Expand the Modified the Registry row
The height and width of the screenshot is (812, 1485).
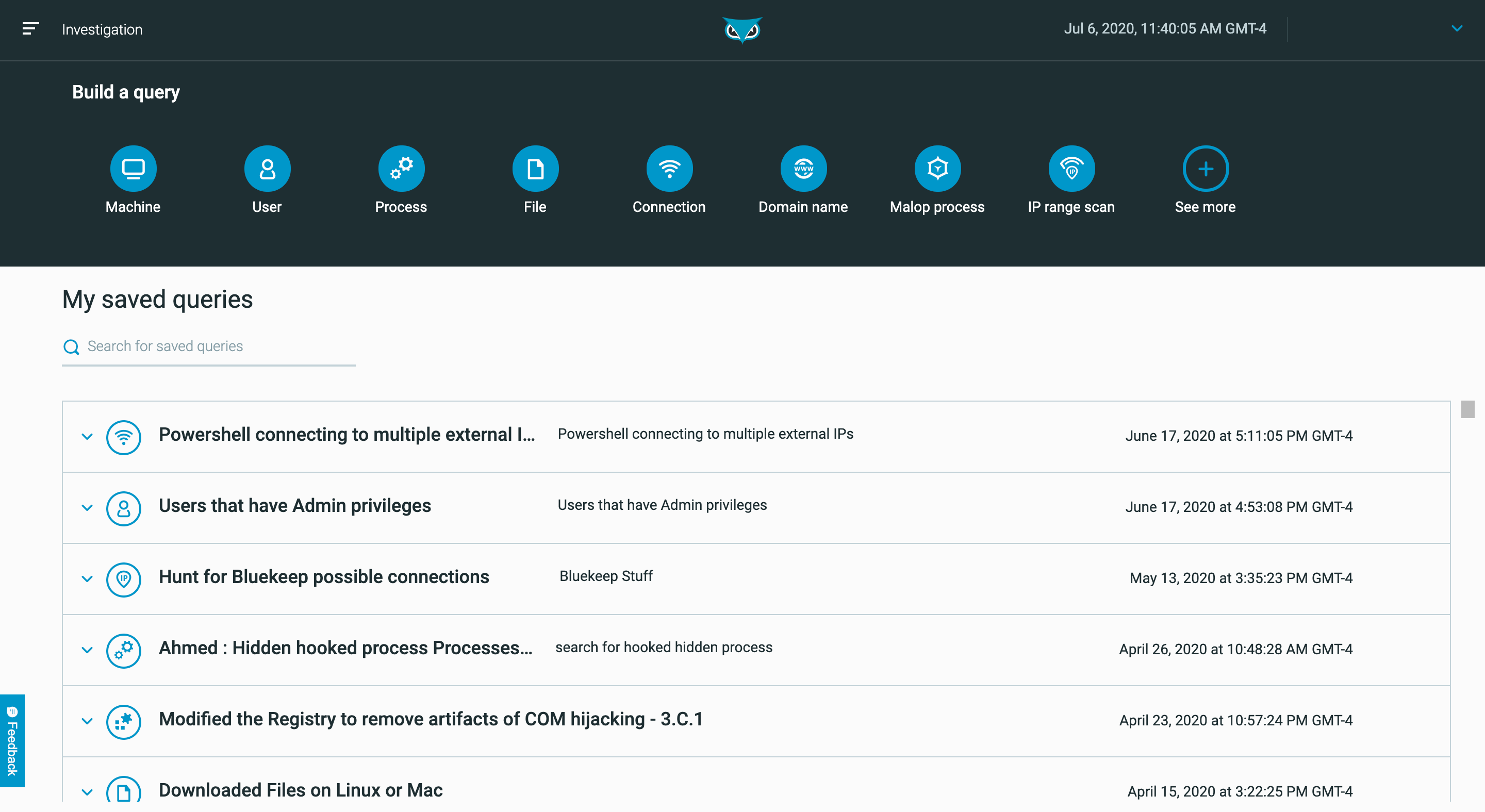click(x=87, y=721)
